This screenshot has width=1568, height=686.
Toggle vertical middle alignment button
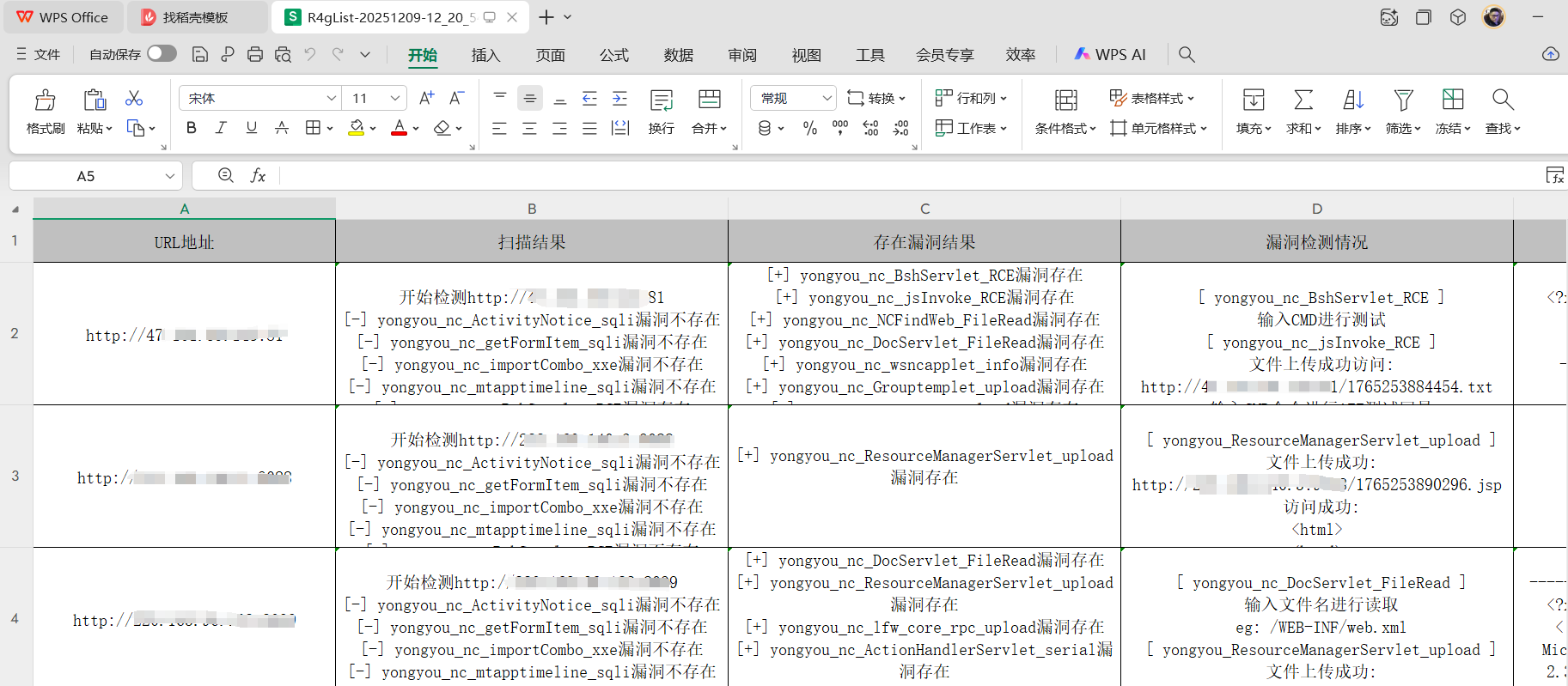click(x=530, y=99)
